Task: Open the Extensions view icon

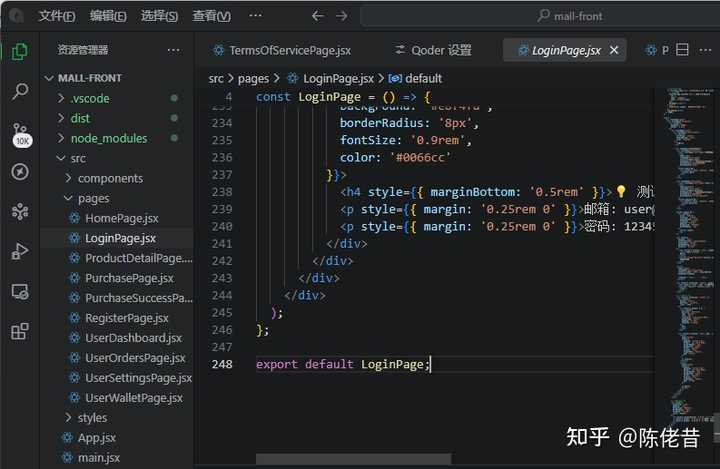Action: [x=20, y=331]
